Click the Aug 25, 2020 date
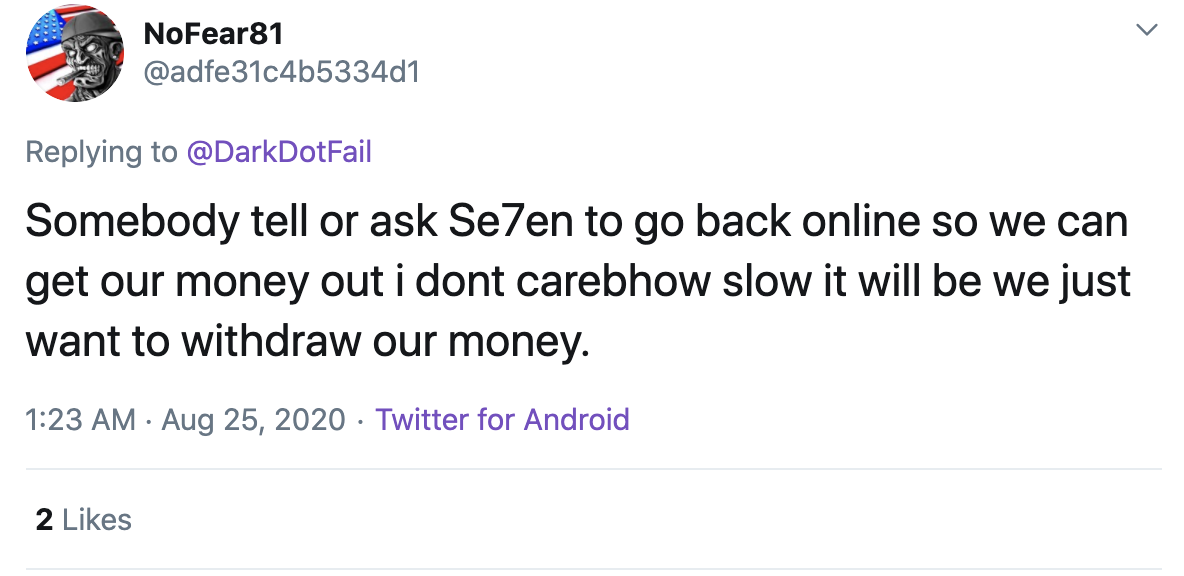 pyautogui.click(x=252, y=419)
